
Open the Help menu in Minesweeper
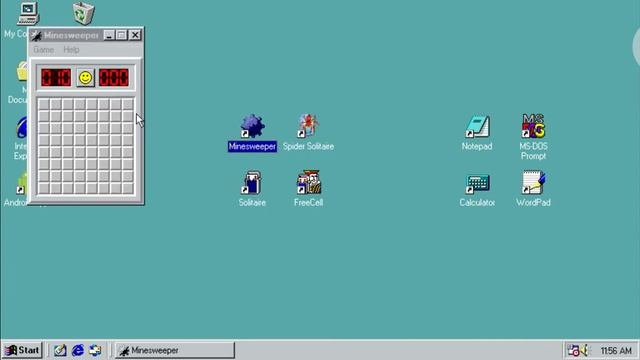[x=71, y=50]
